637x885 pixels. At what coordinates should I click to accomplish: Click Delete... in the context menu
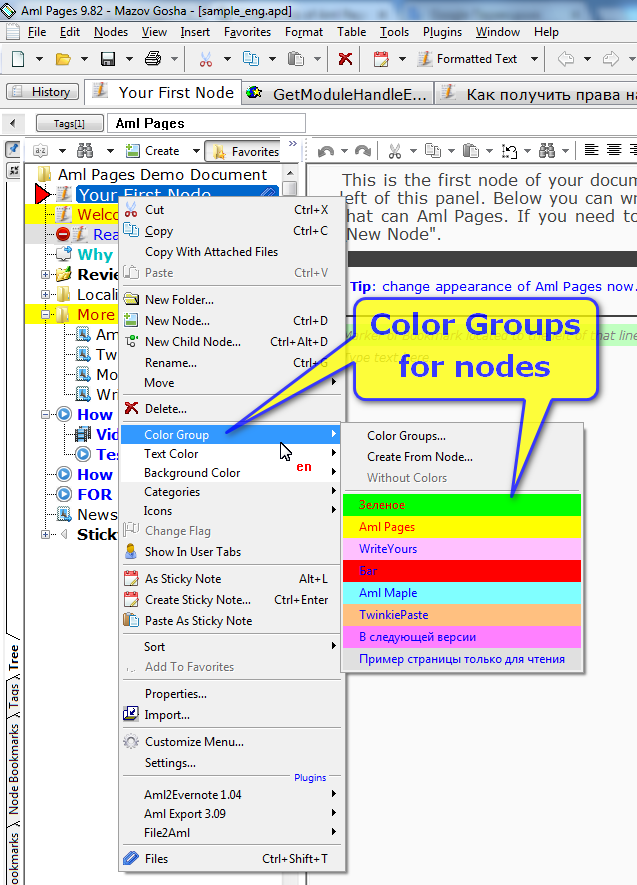(232, 409)
